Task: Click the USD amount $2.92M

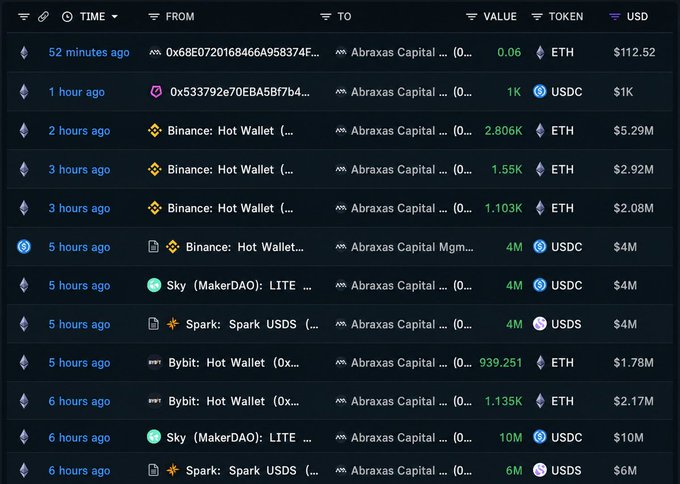Action: (x=634, y=170)
